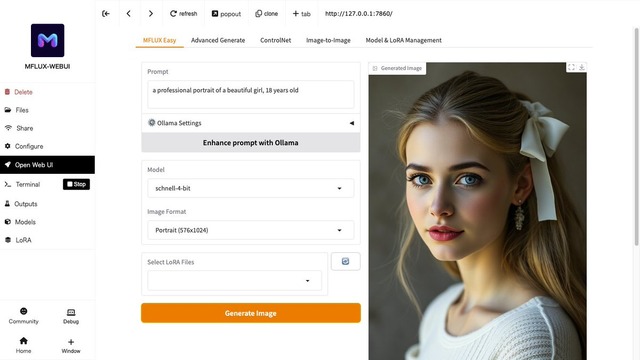Open the Community section

point(24,316)
